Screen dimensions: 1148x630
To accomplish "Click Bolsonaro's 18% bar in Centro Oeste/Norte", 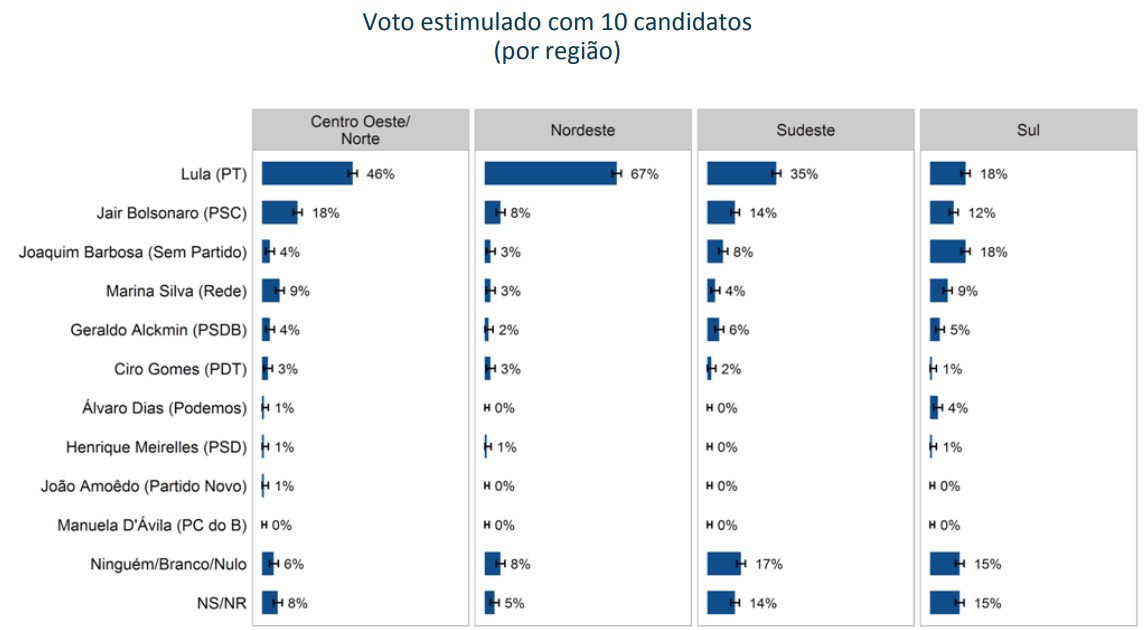I will [x=279, y=213].
